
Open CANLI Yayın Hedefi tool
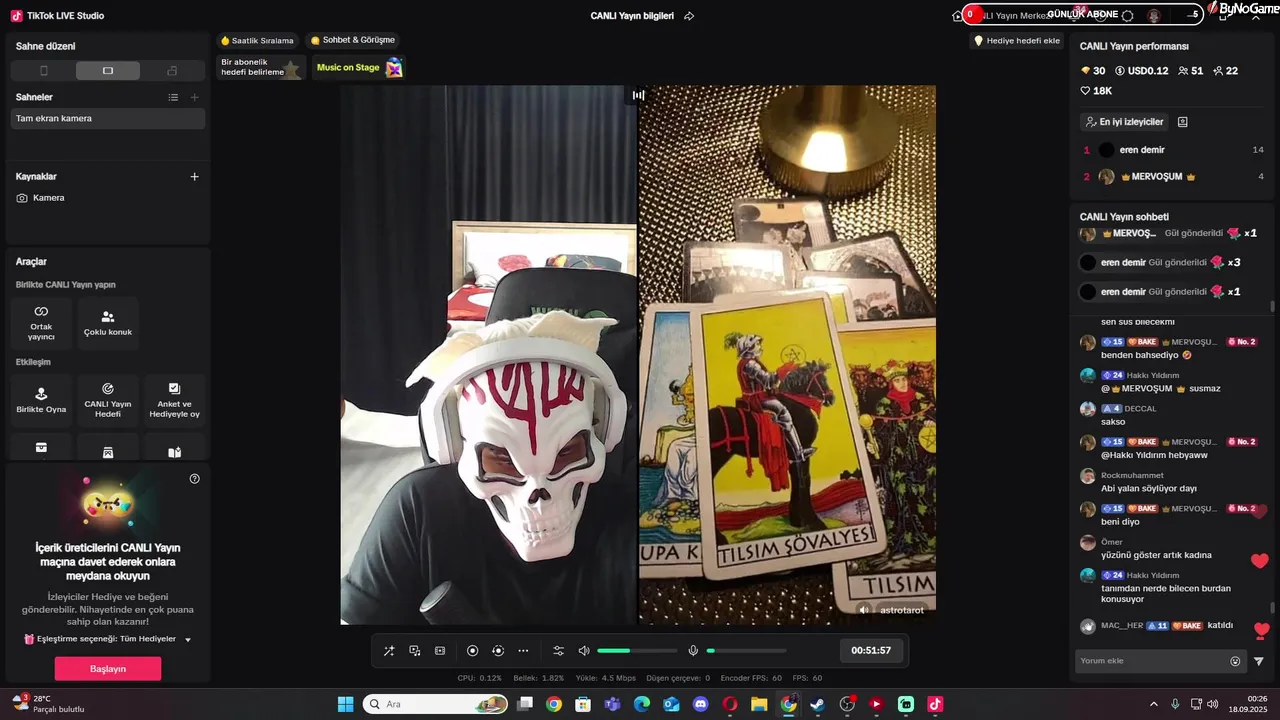pos(108,400)
